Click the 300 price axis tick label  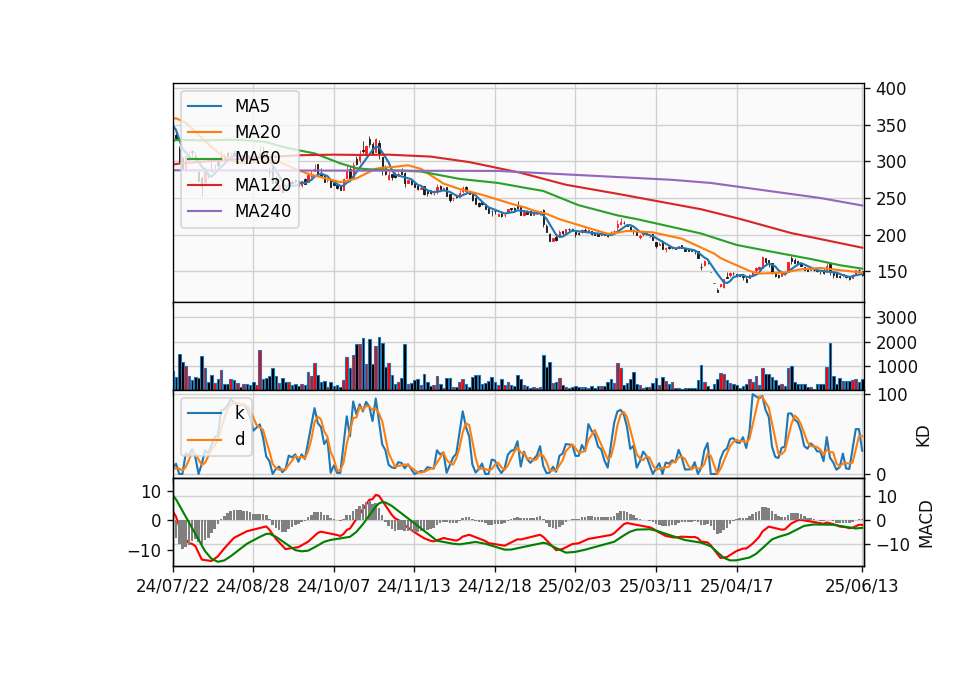[891, 162]
